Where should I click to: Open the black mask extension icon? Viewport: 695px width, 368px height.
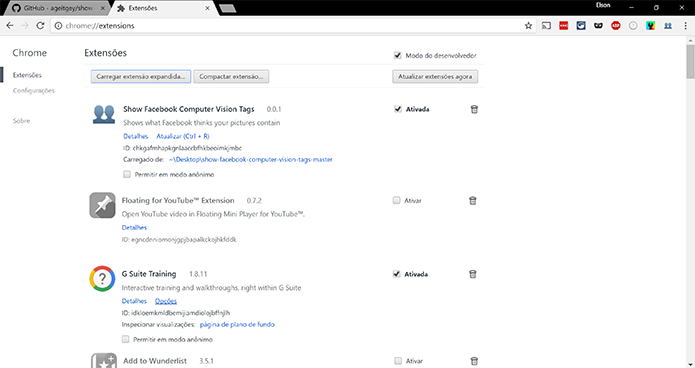598,26
